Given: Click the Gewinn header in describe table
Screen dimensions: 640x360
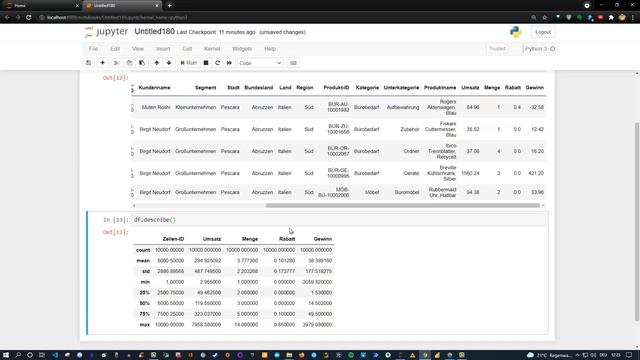Looking at the screenshot, I should pos(322,239).
